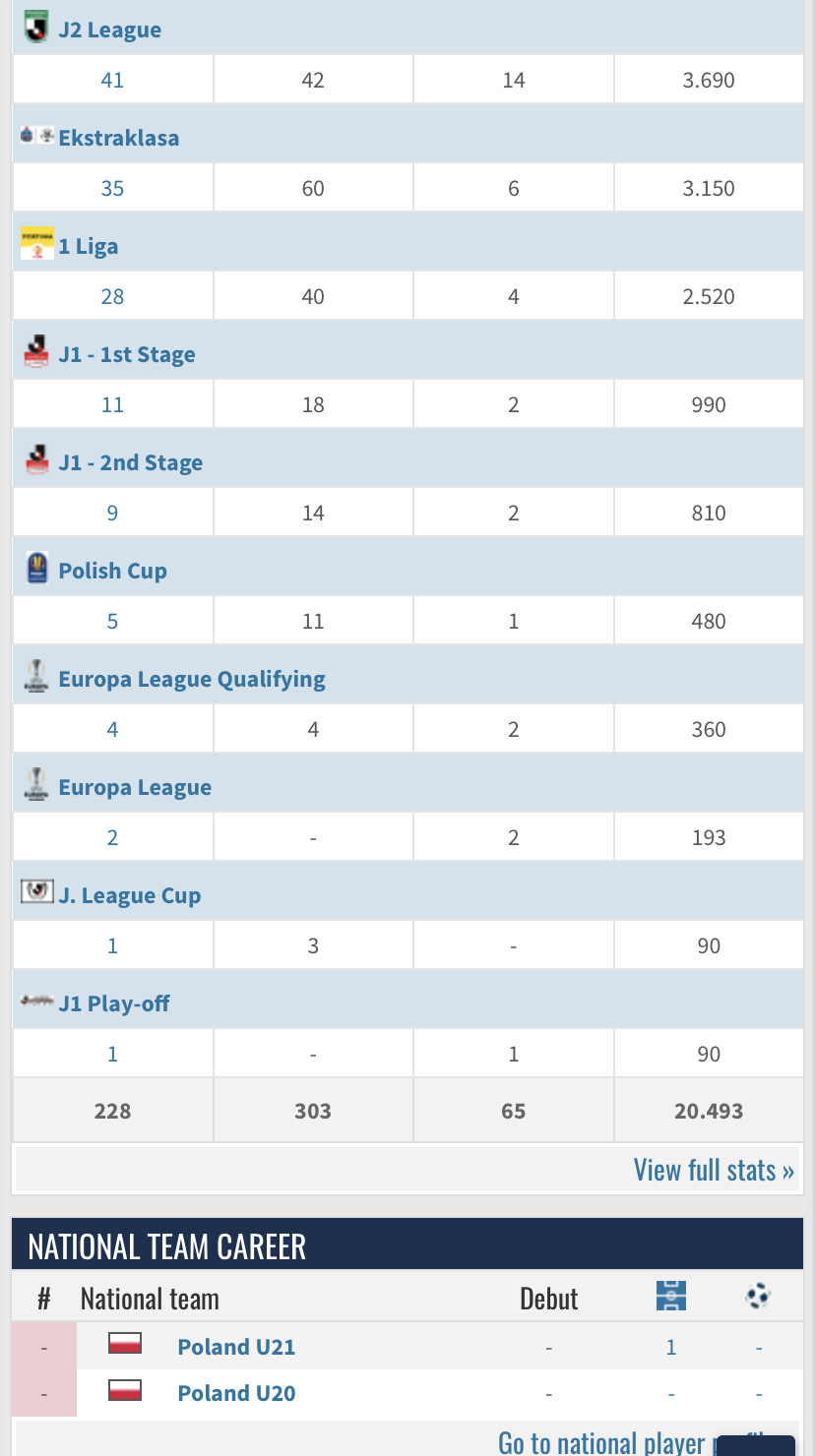Click the J1 Play-off logo icon
The height and width of the screenshot is (1456, 815).
tap(36, 1001)
